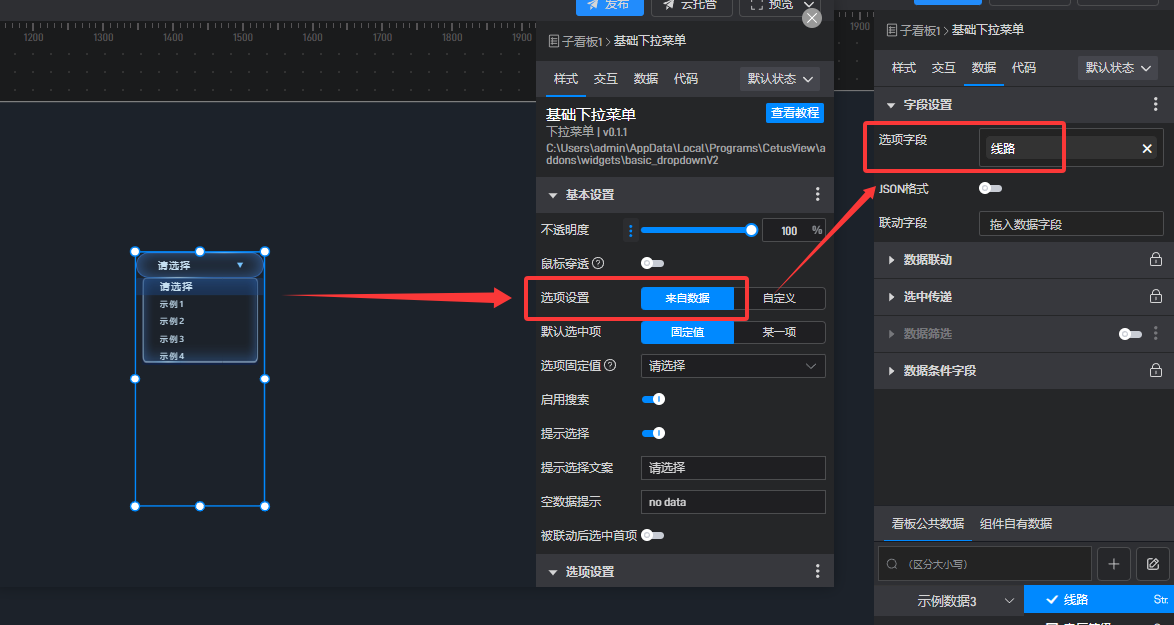Select the 自定义 option setting
This screenshot has height=625, width=1174.
(779, 298)
